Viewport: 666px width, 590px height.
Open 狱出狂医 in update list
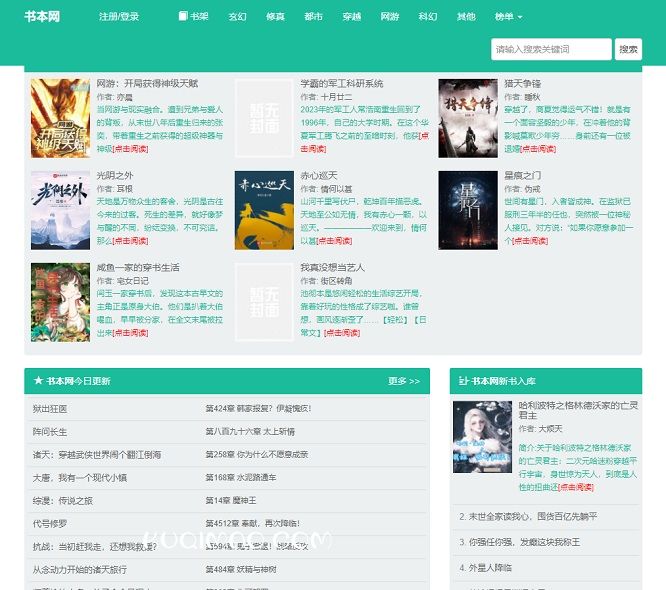coord(50,409)
